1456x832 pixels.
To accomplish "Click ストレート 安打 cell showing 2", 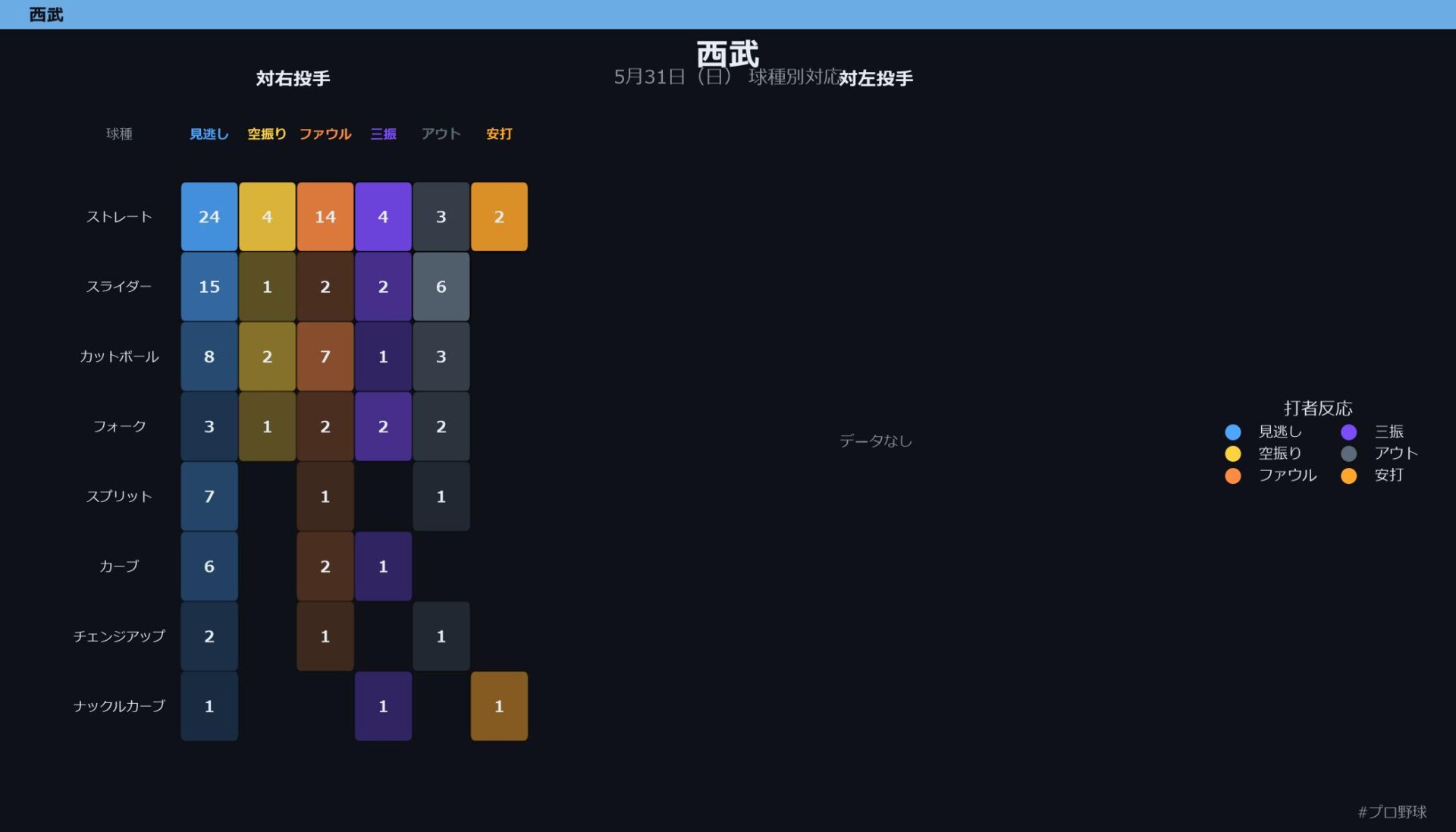I will point(499,217).
